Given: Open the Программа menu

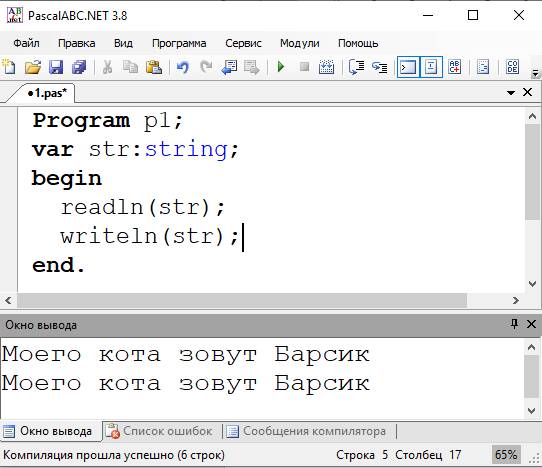Looking at the screenshot, I should [x=179, y=43].
